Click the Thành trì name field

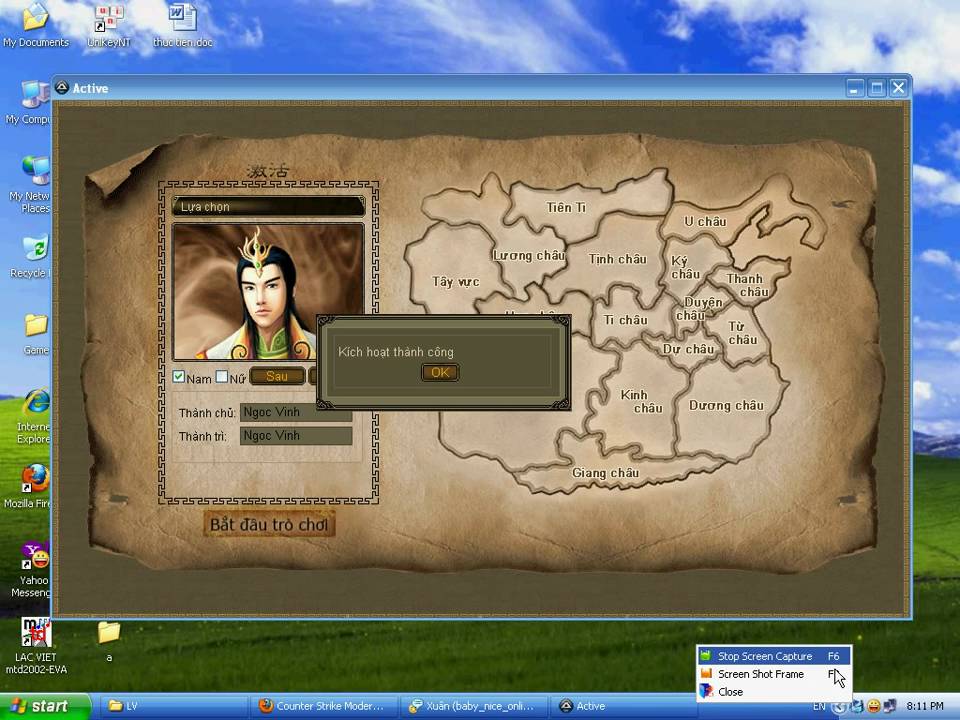[x=296, y=435]
